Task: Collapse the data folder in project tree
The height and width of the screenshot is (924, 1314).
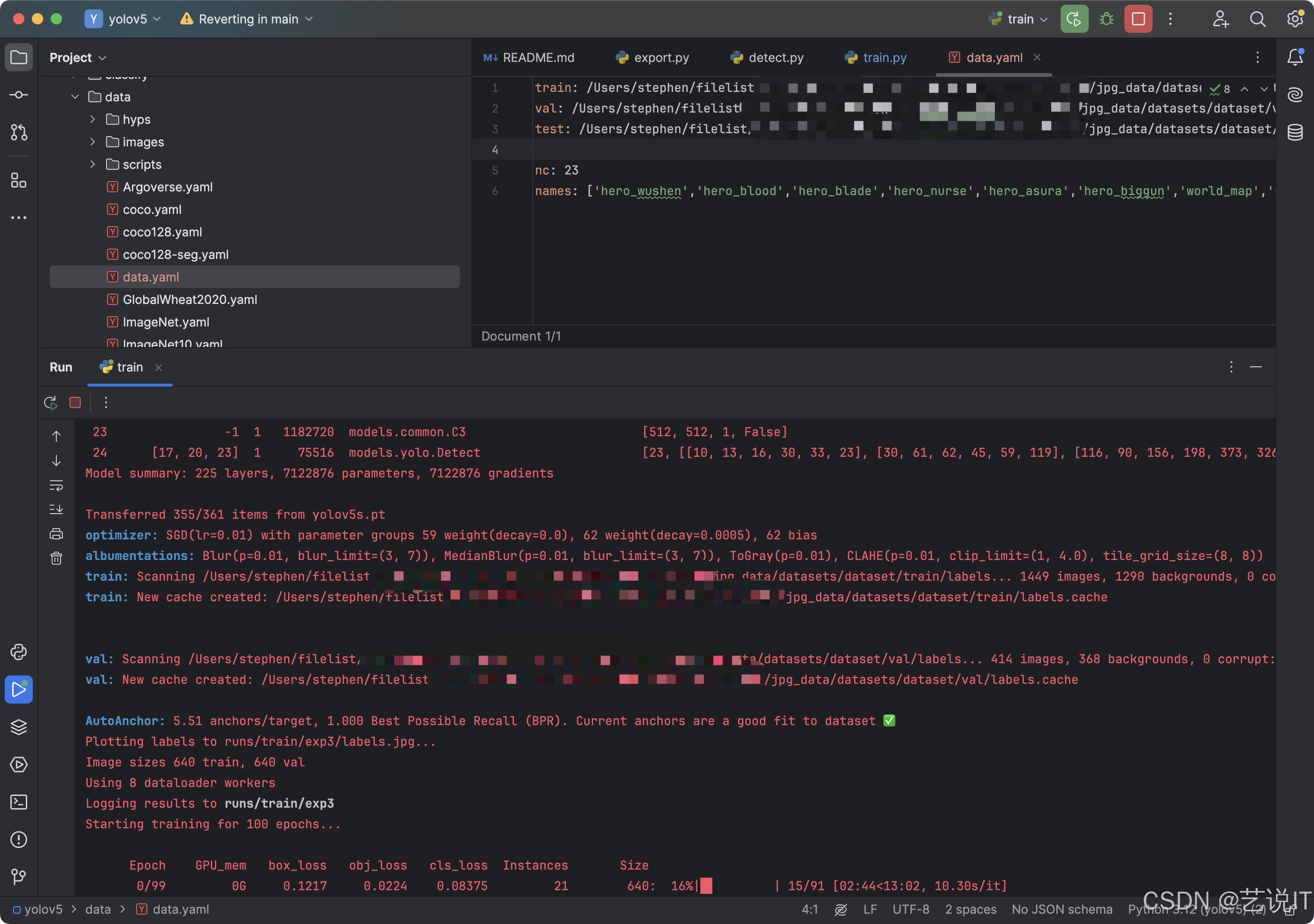Action: 75,97
